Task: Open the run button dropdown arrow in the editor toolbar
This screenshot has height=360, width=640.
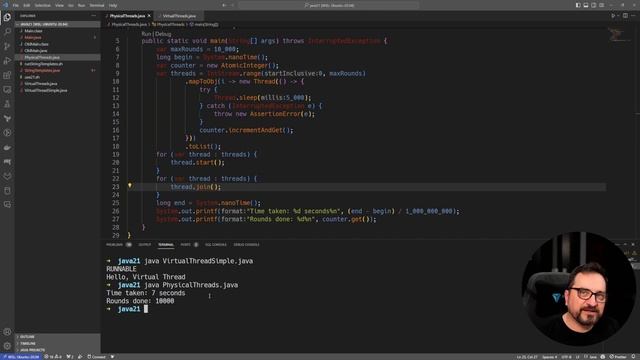Action: (x=618, y=16)
